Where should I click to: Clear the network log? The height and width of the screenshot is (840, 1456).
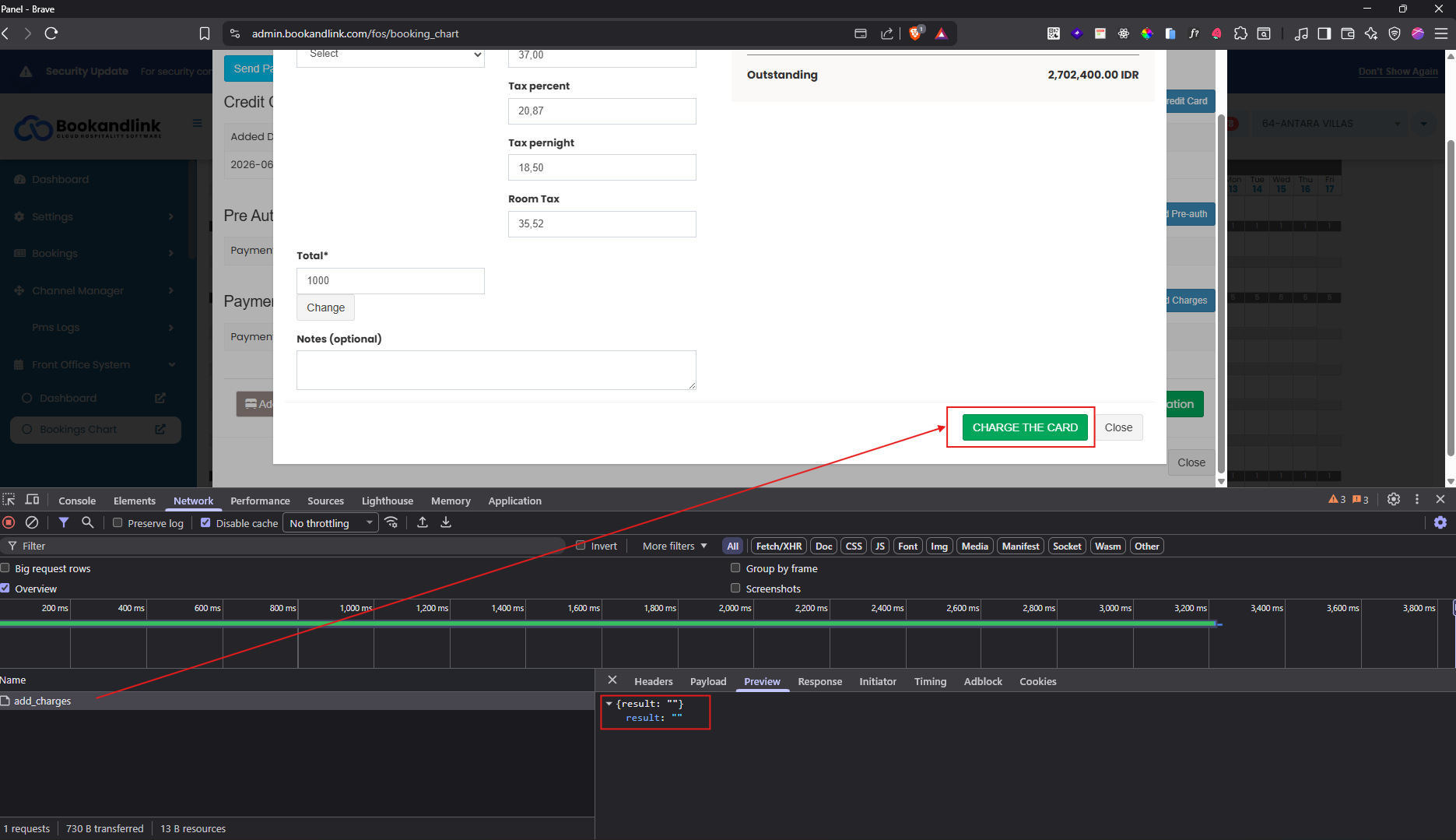(32, 522)
